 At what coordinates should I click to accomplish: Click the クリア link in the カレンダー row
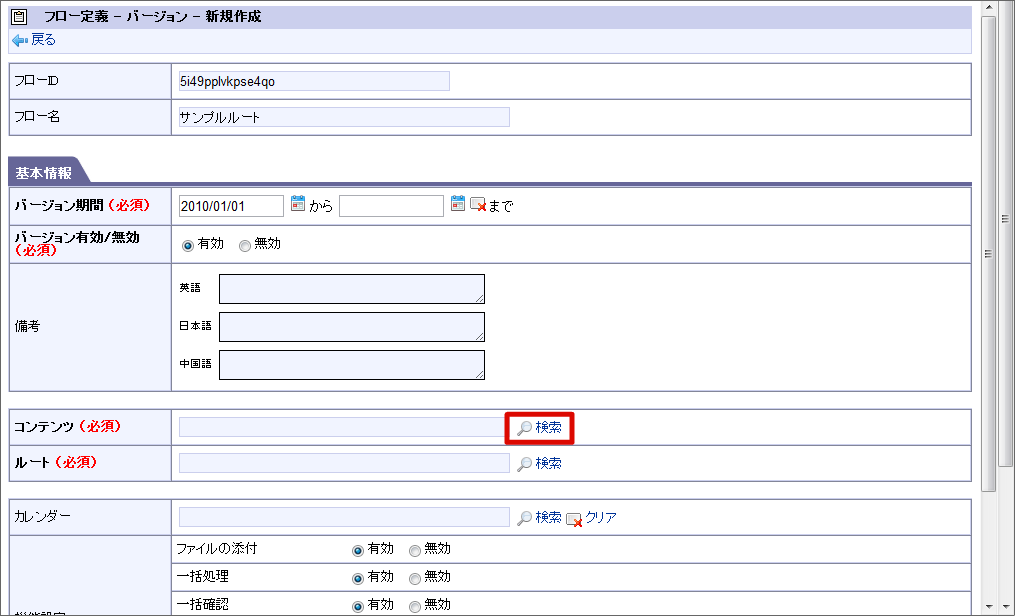(601, 517)
